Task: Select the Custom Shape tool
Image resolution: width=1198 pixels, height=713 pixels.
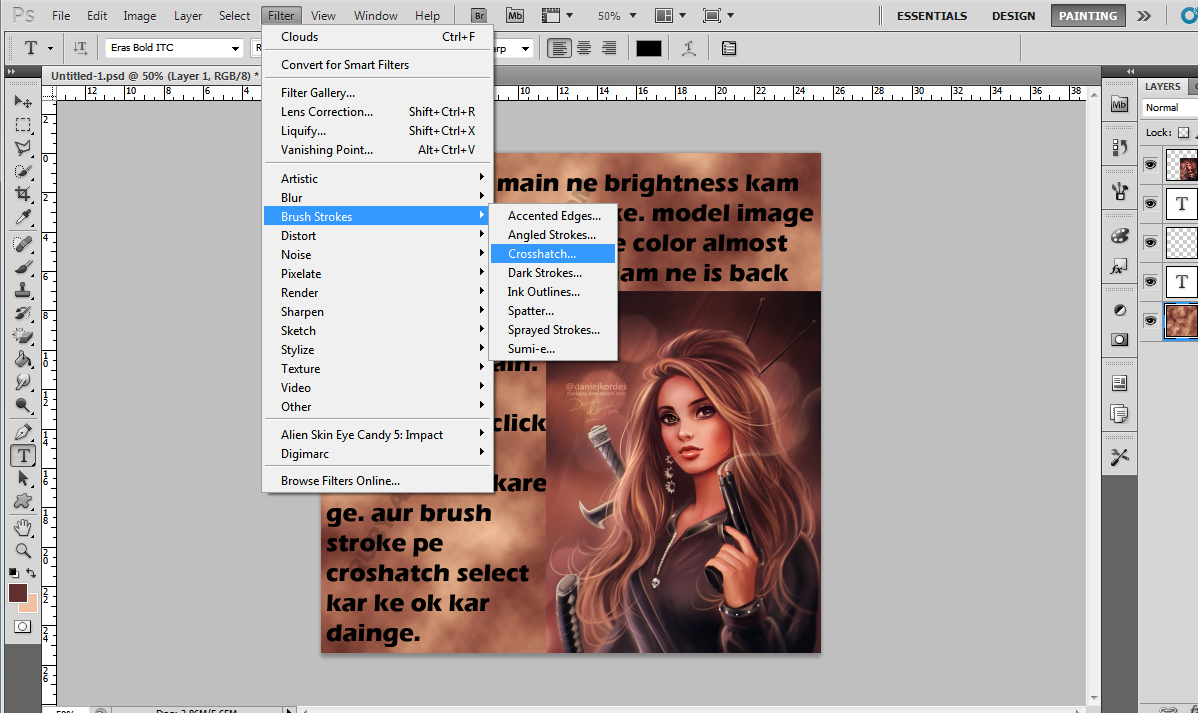Action: pos(23,501)
